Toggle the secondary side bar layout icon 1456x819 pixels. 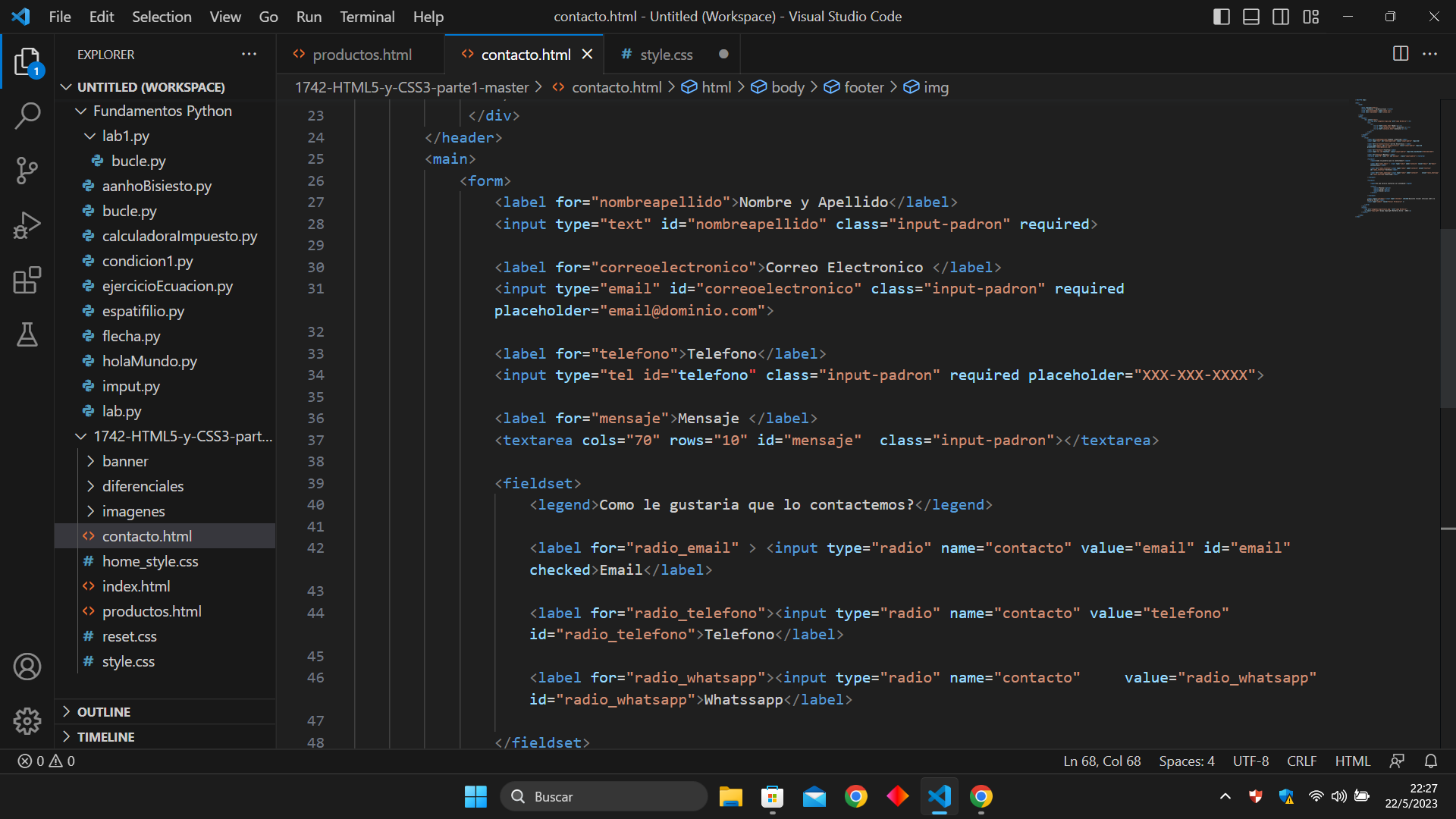point(1281,17)
